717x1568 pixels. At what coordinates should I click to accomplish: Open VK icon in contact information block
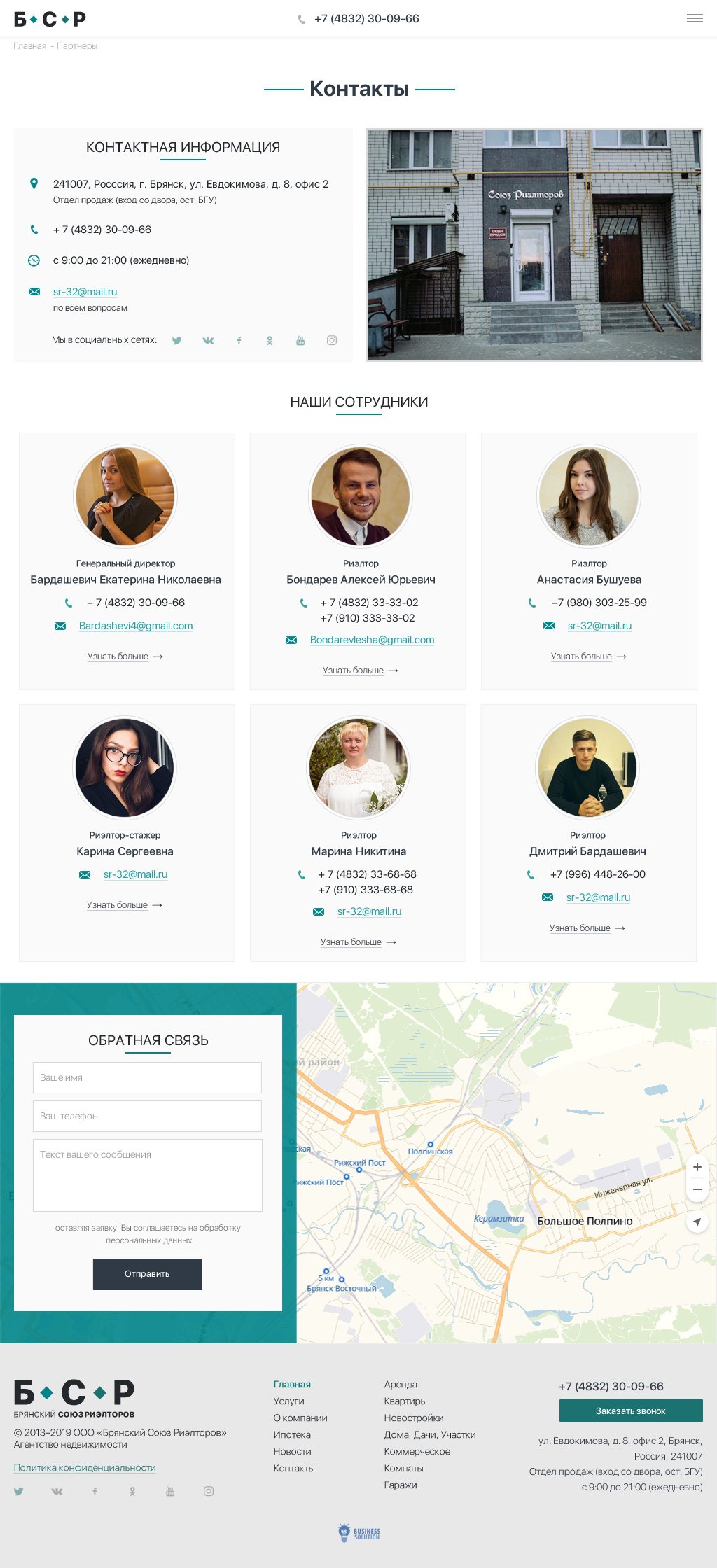(x=208, y=341)
